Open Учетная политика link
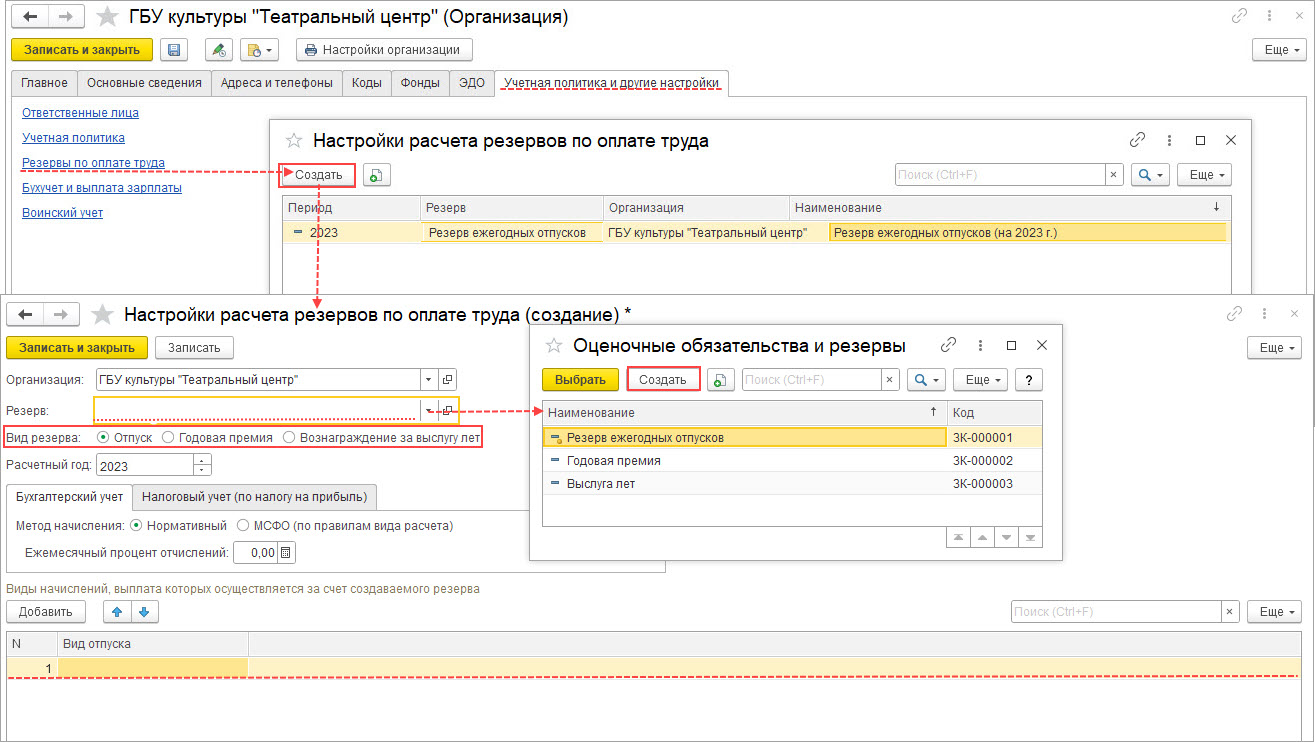Viewport: 1315px width, 742px height. (x=73, y=138)
